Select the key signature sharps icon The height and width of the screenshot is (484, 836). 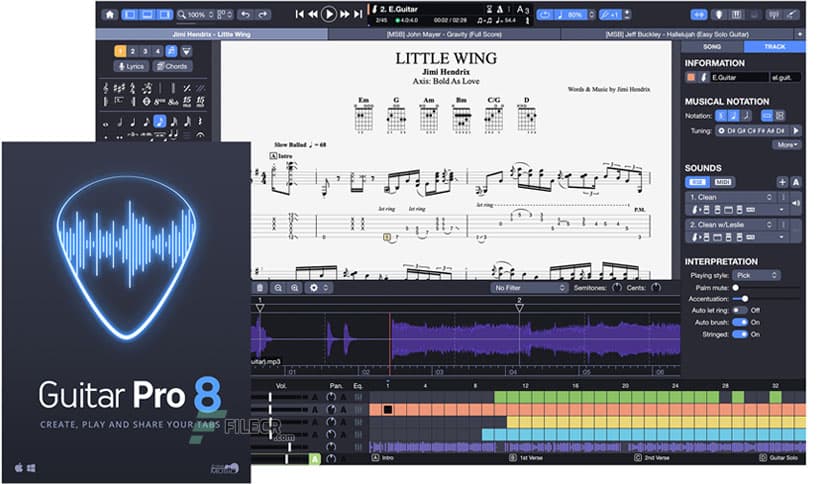(119, 88)
